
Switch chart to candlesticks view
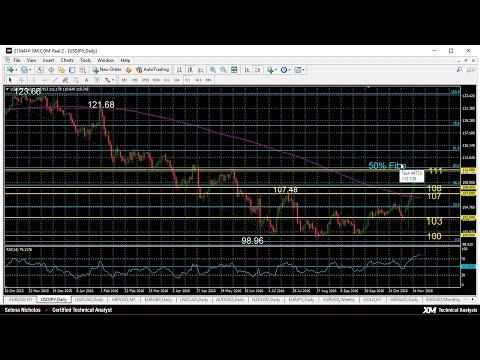click(190, 70)
